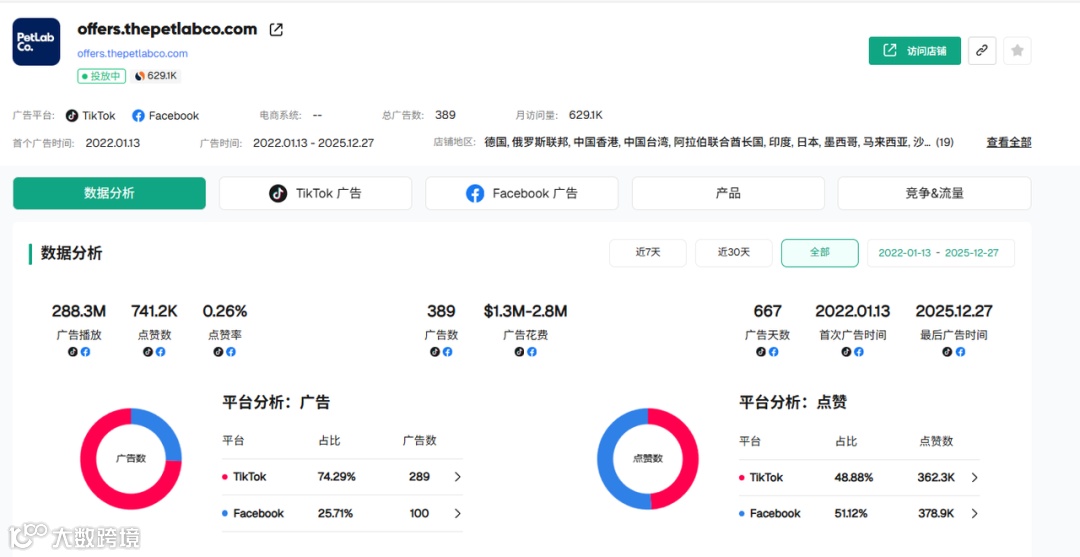Switch to the Facebook 广告 tab
This screenshot has height=557, width=1080.
pyautogui.click(x=521, y=193)
